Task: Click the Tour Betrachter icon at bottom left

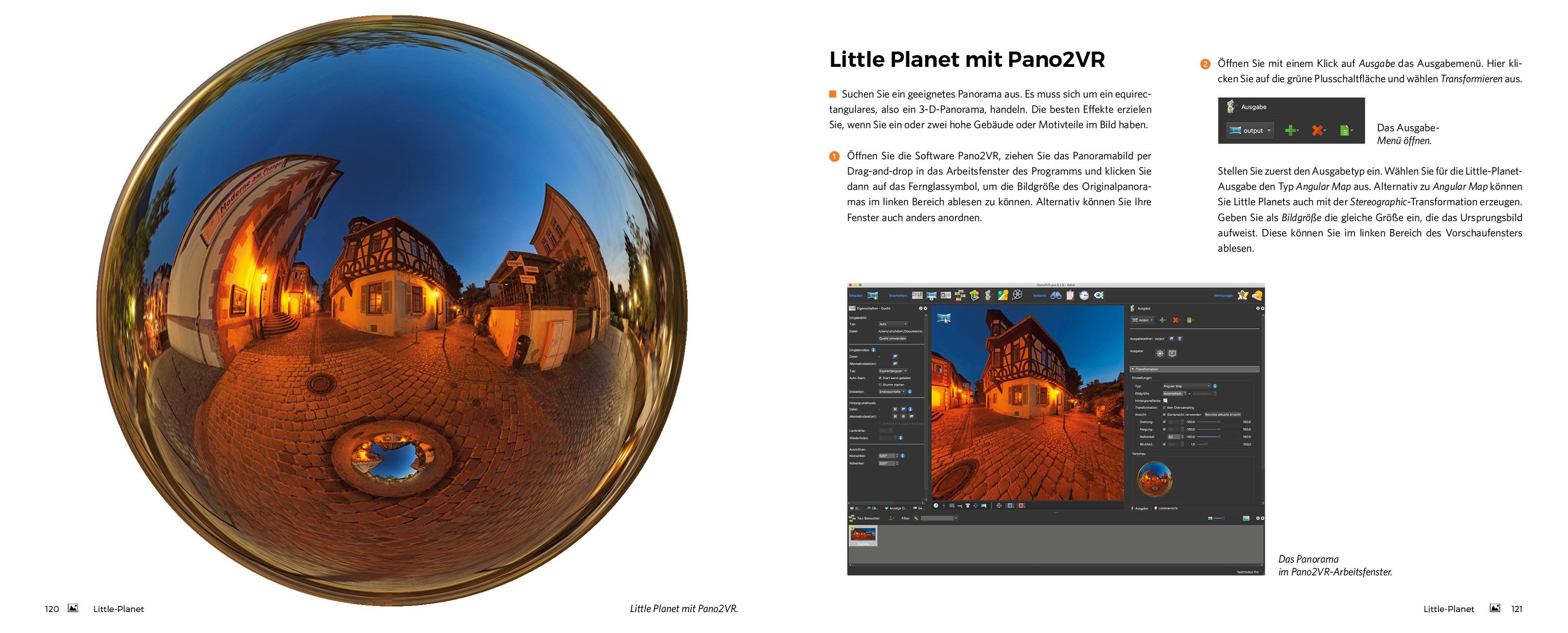Action: pos(852,518)
